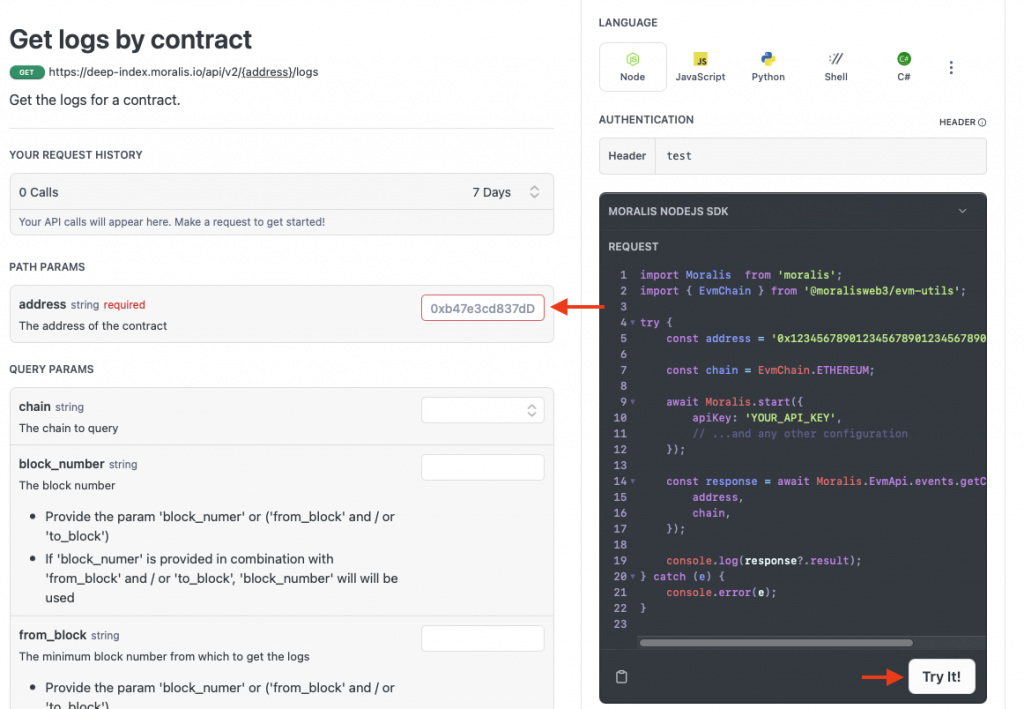Click the '0 Calls' request history text
Viewport: 1024px width, 709px height.
(x=39, y=192)
